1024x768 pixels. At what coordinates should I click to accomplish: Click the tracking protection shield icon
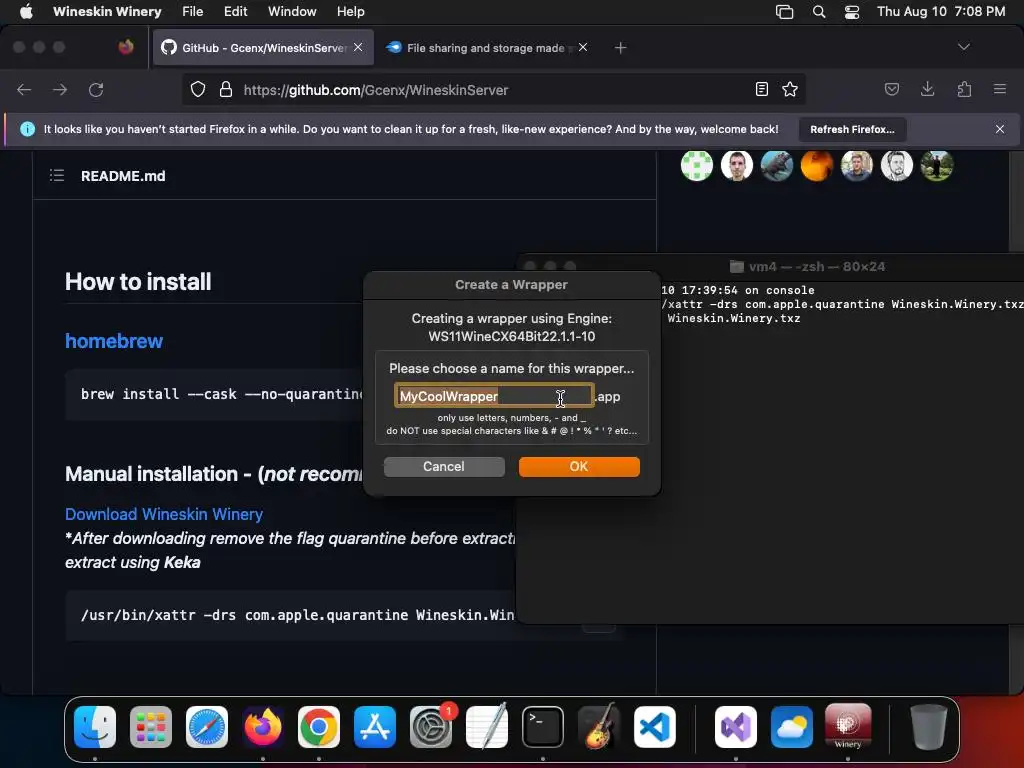pos(198,89)
